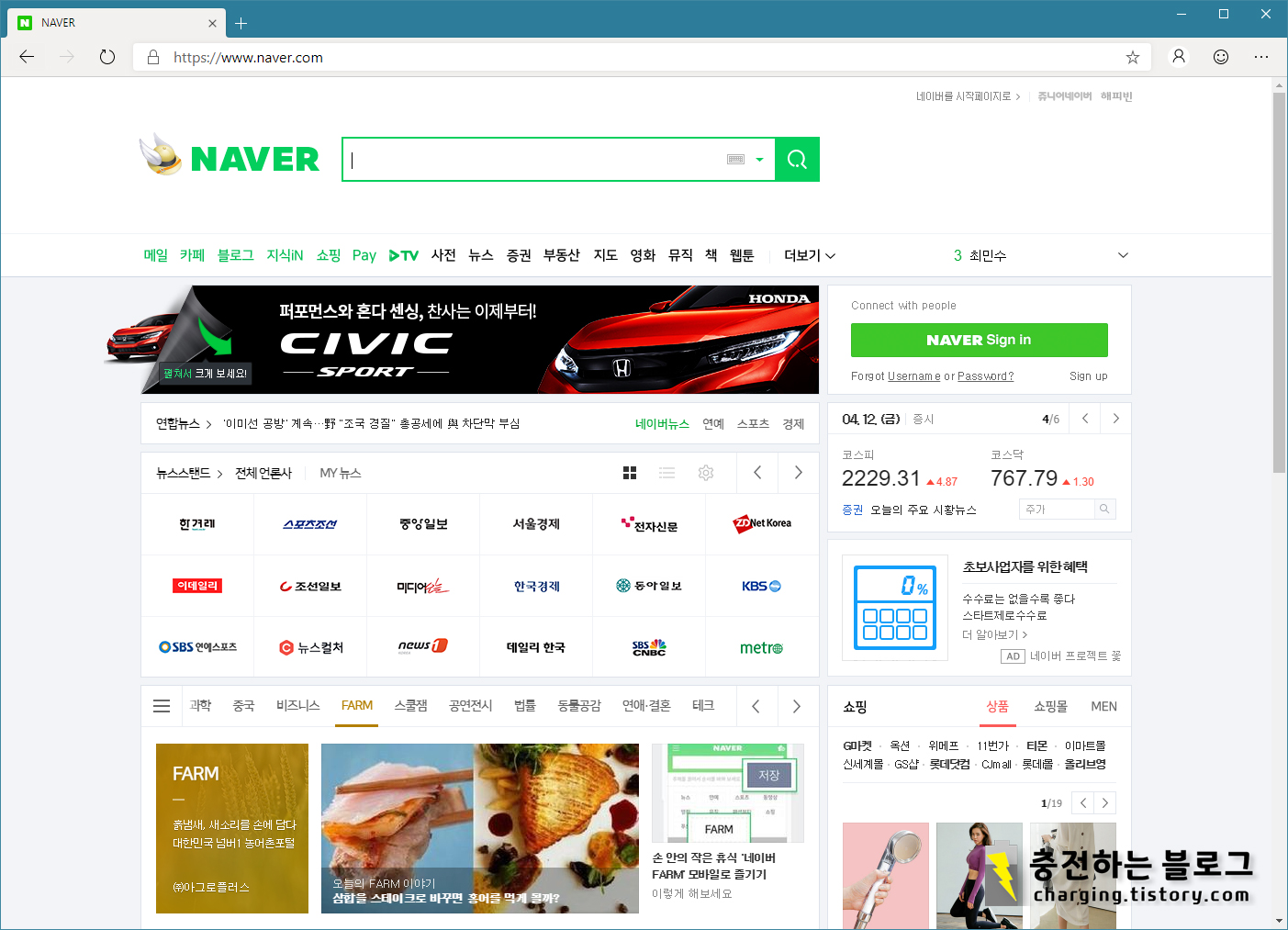Open the metro newspaper logo
The image size is (1288, 930).
pos(762,648)
